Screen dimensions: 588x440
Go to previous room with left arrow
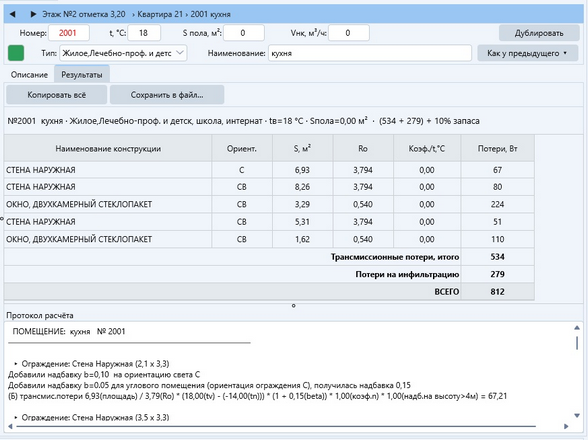coord(12,14)
